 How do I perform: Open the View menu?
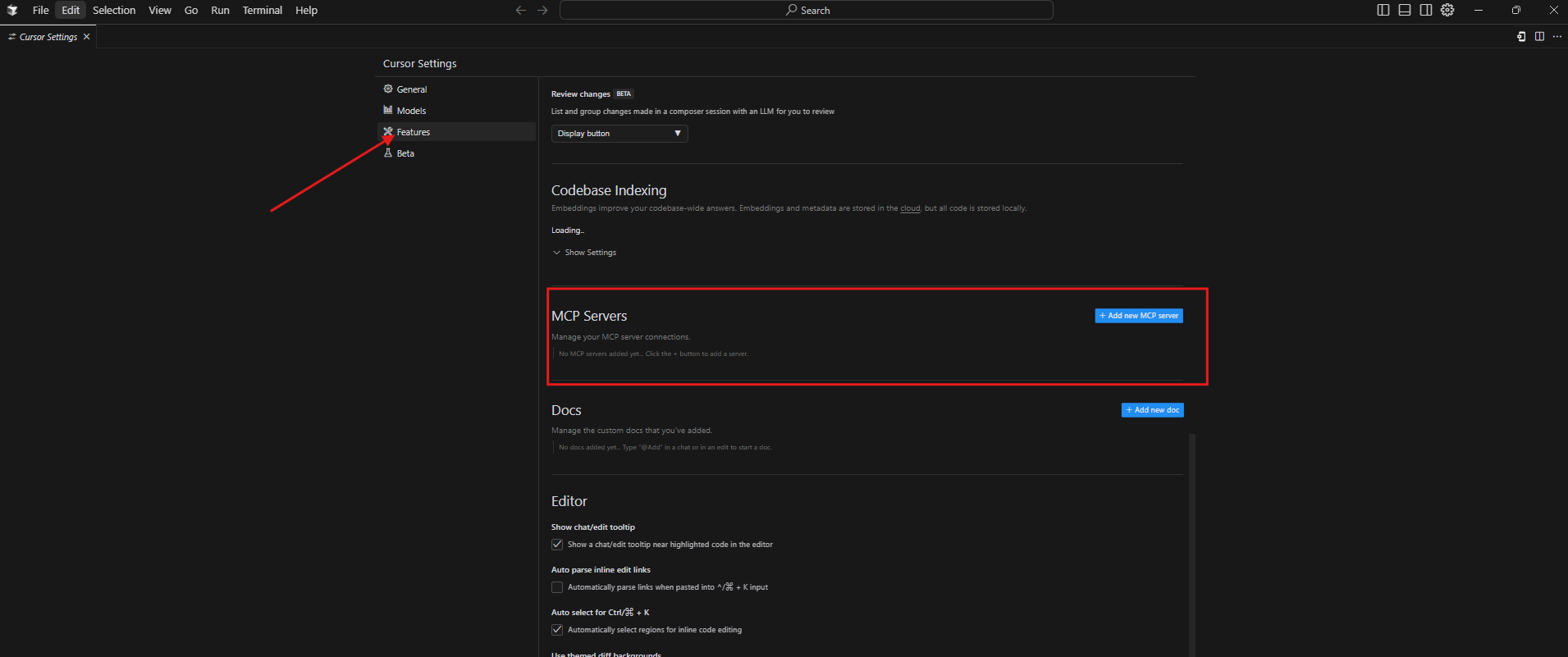160,10
